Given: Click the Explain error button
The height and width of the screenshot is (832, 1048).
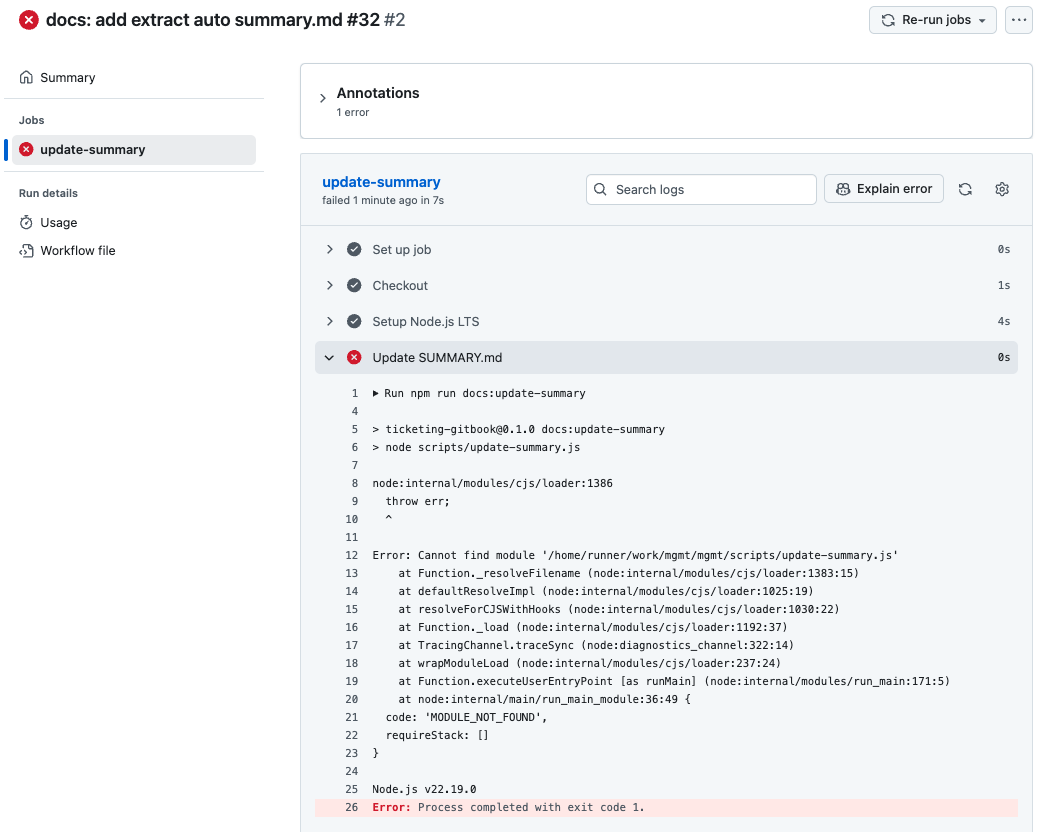Looking at the screenshot, I should coord(883,189).
